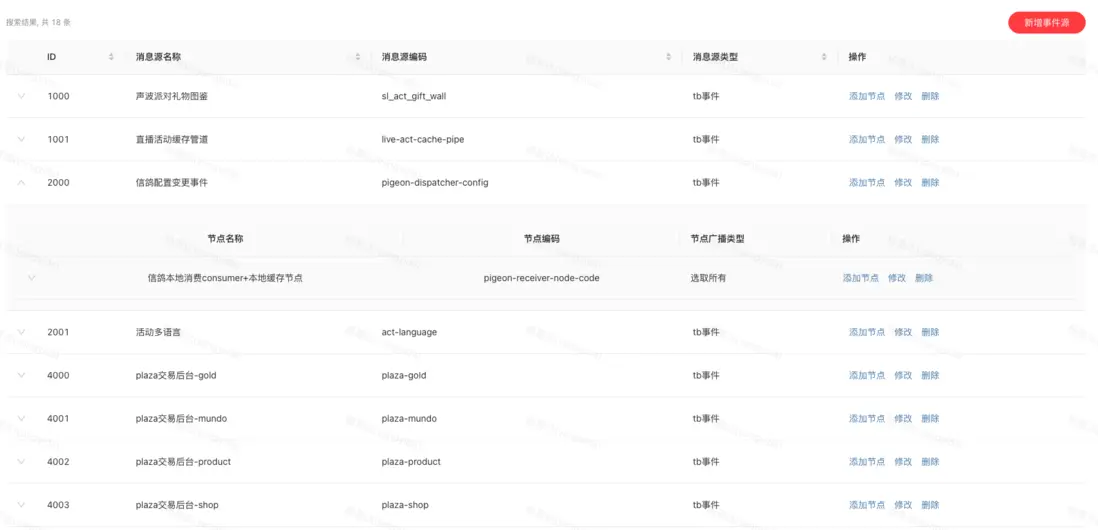Click 添加节点 for sl_act_gift_wall row
The image size is (1098, 530).
(x=867, y=96)
